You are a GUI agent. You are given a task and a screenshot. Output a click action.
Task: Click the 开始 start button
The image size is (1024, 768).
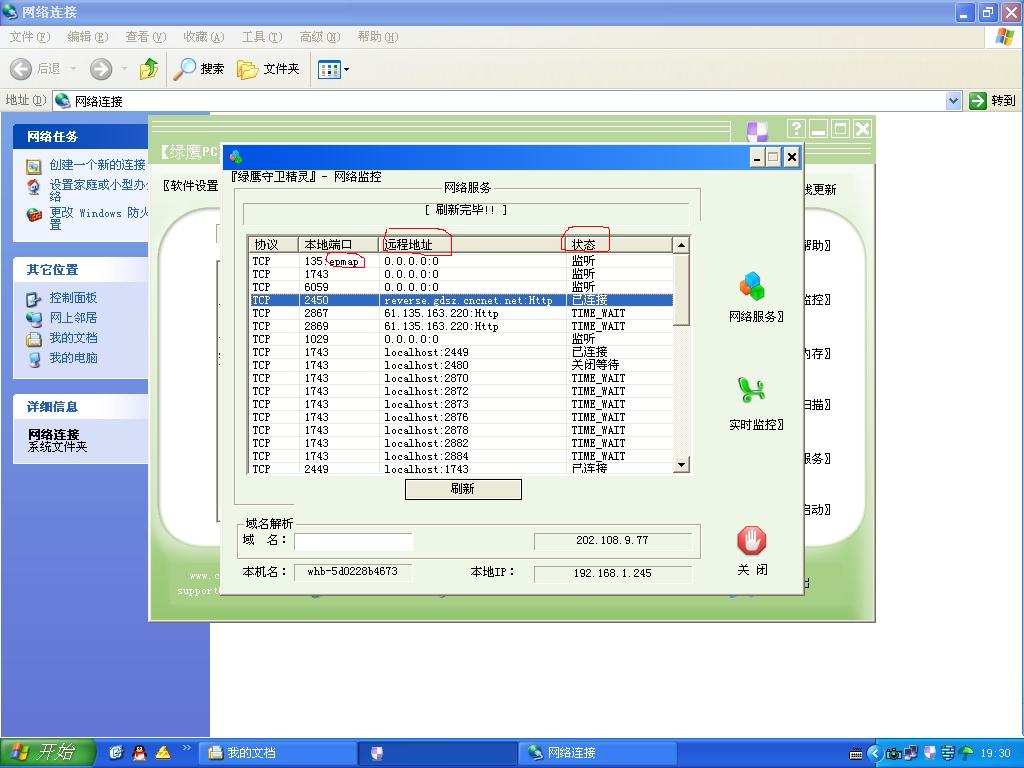pos(48,753)
